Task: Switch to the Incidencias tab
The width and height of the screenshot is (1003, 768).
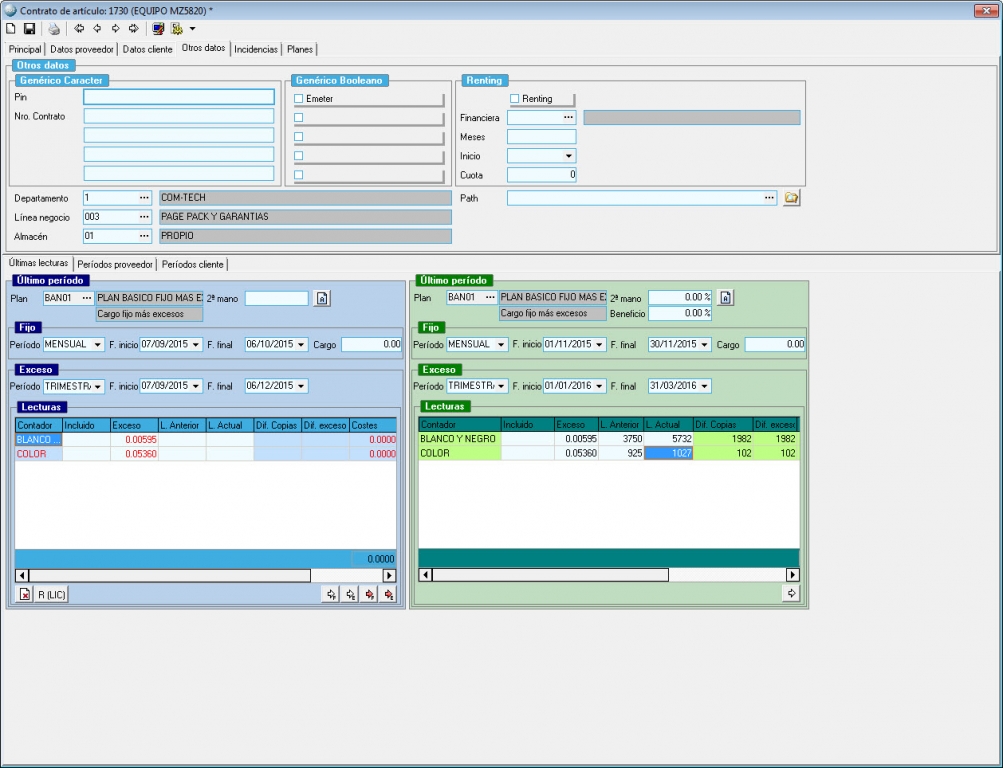Action: coord(256,48)
